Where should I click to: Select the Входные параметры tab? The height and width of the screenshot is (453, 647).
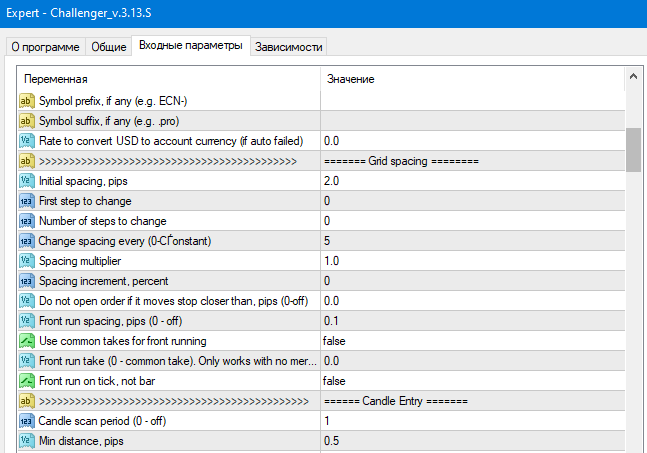pyautogui.click(x=191, y=45)
